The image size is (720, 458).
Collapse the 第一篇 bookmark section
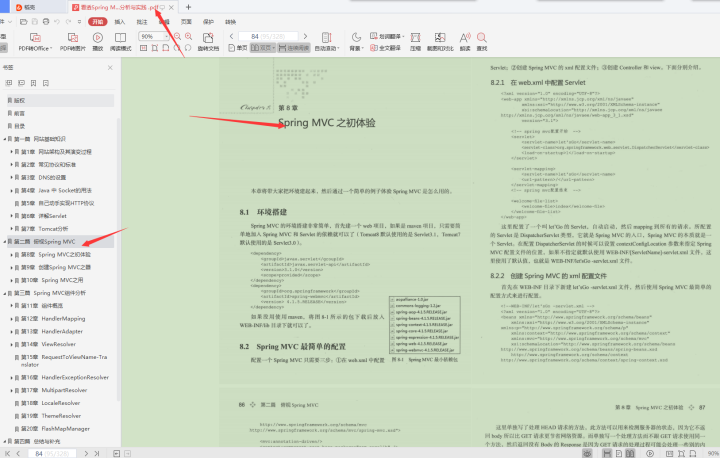click(x=5, y=139)
